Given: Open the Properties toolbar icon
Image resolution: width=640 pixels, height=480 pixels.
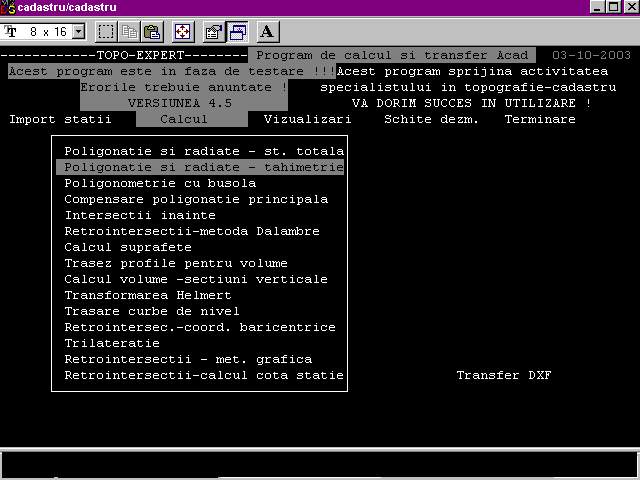Looking at the screenshot, I should (x=214, y=32).
